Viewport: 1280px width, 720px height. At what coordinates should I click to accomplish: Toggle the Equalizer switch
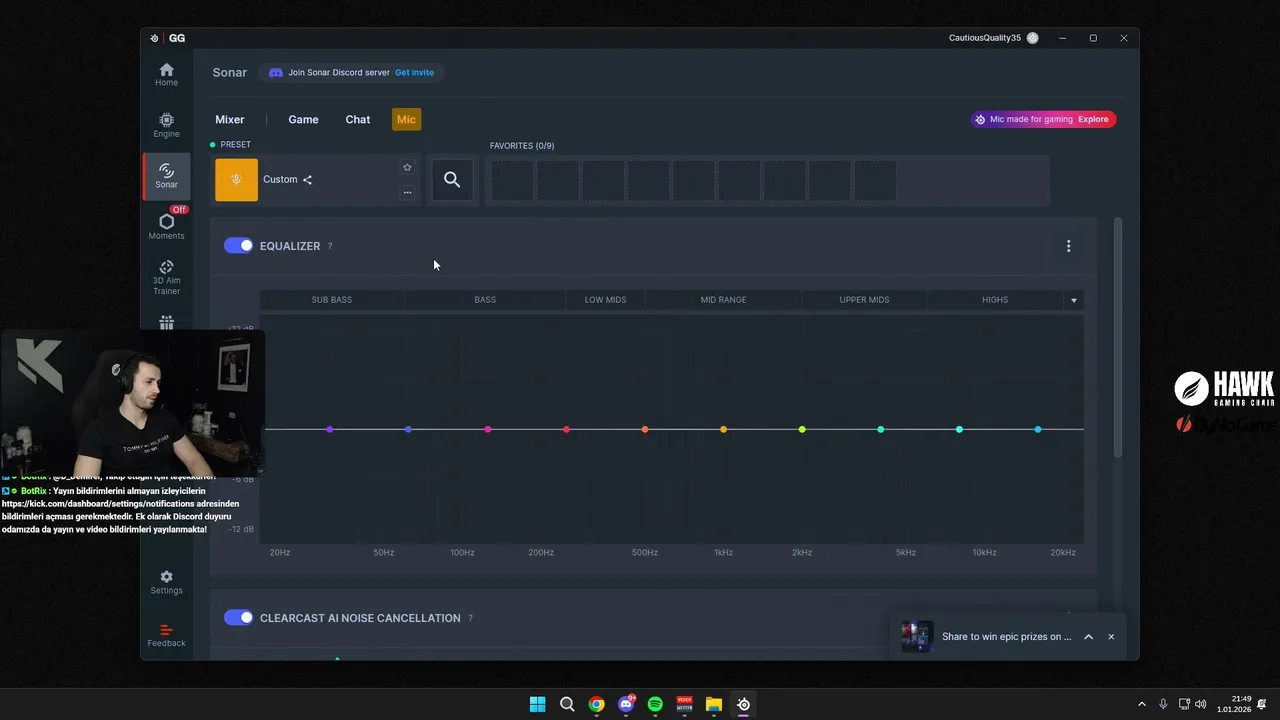pyautogui.click(x=238, y=246)
